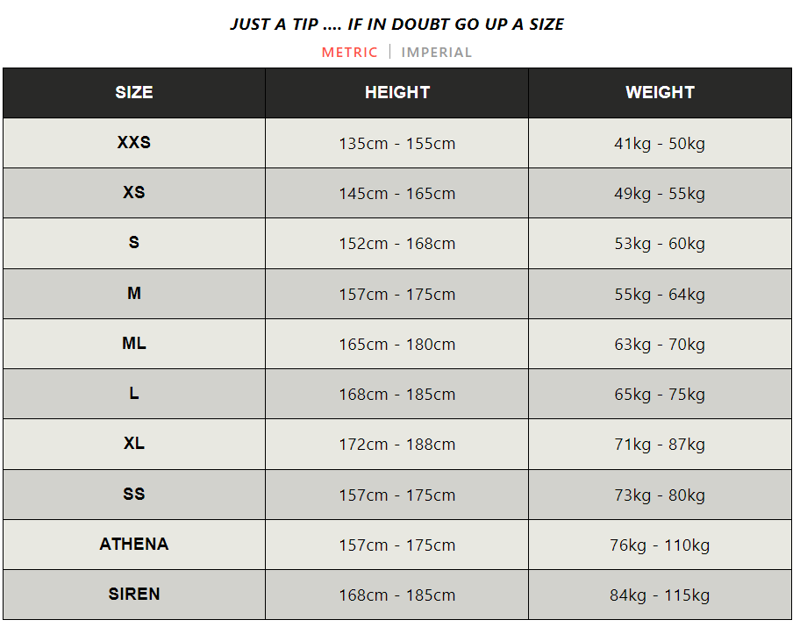
Task: Click the 55kg - 64kg weight cell
Action: (x=660, y=294)
